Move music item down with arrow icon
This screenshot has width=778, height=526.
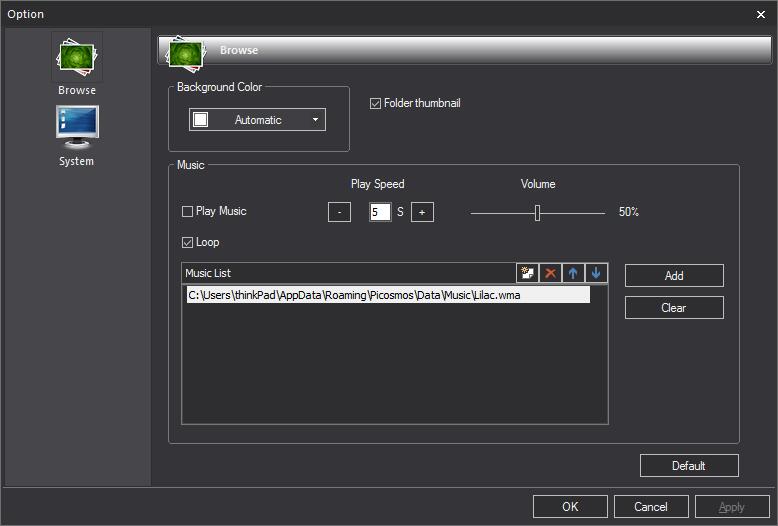click(x=596, y=273)
